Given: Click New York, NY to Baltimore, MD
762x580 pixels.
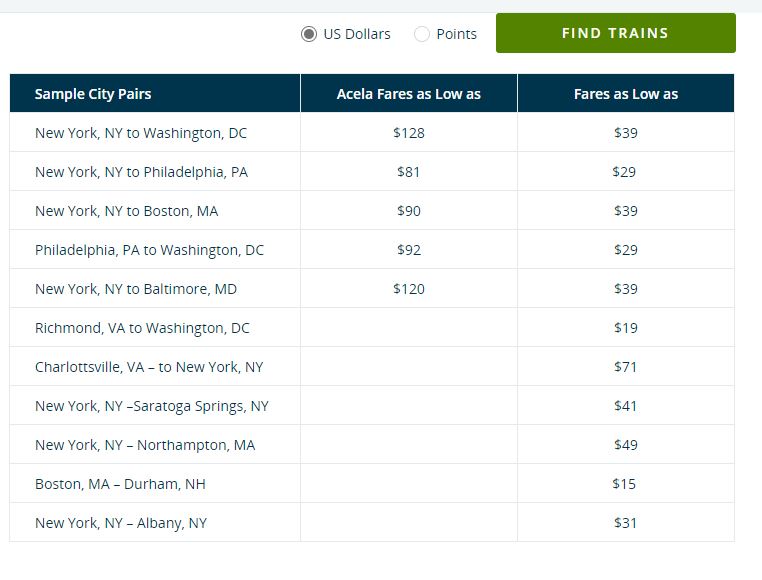Looking at the screenshot, I should click(x=136, y=289).
